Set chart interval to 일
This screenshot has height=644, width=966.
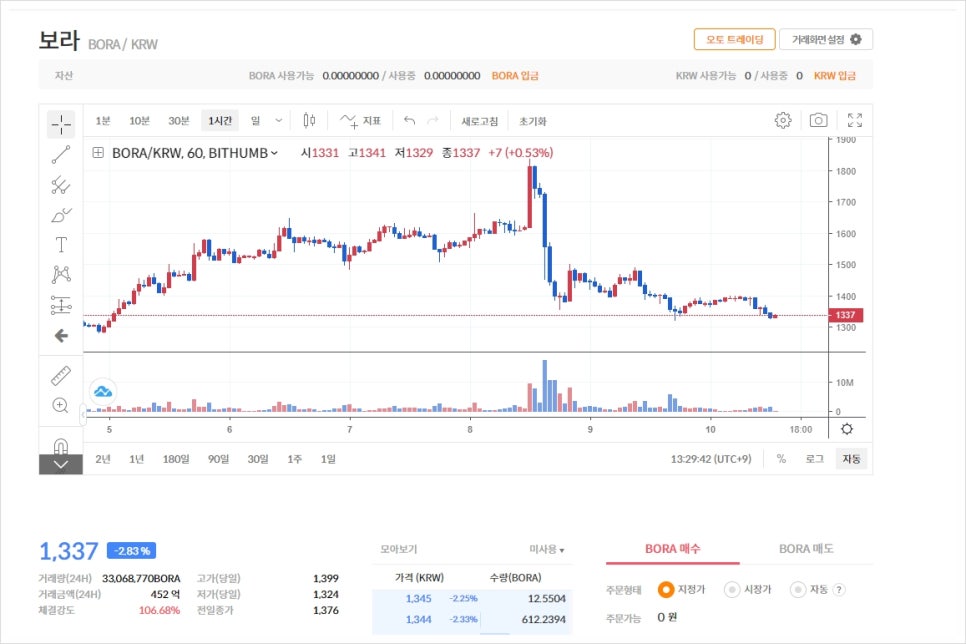255,121
